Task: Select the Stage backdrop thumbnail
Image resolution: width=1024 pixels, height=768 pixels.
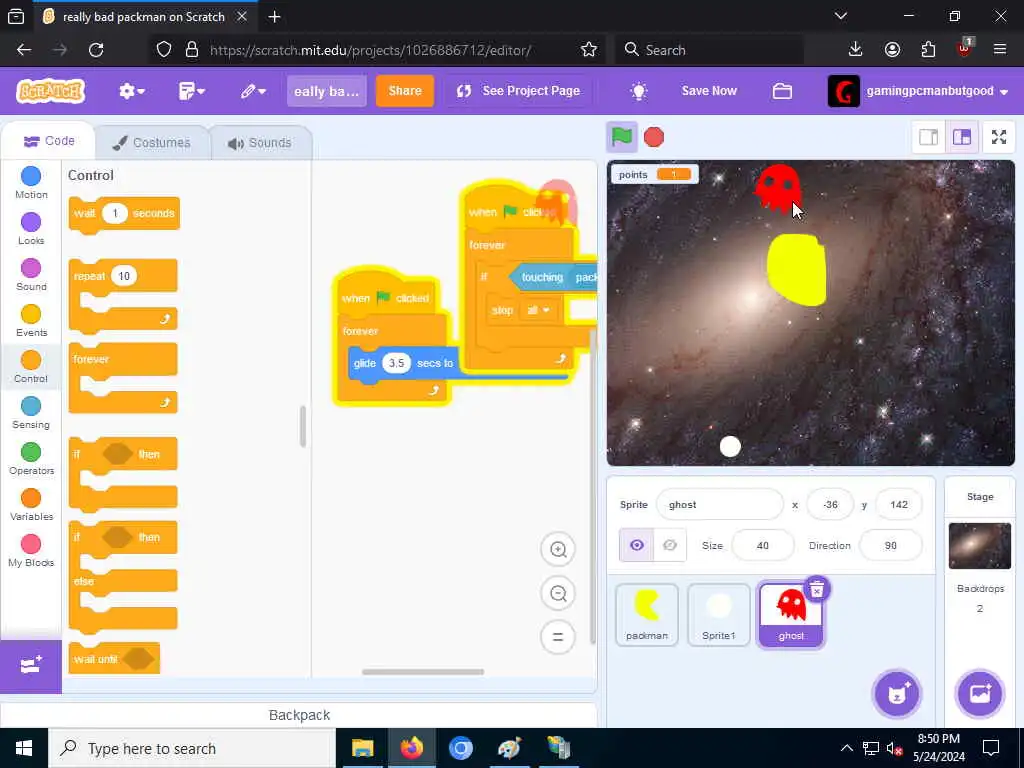Action: pyautogui.click(x=980, y=546)
